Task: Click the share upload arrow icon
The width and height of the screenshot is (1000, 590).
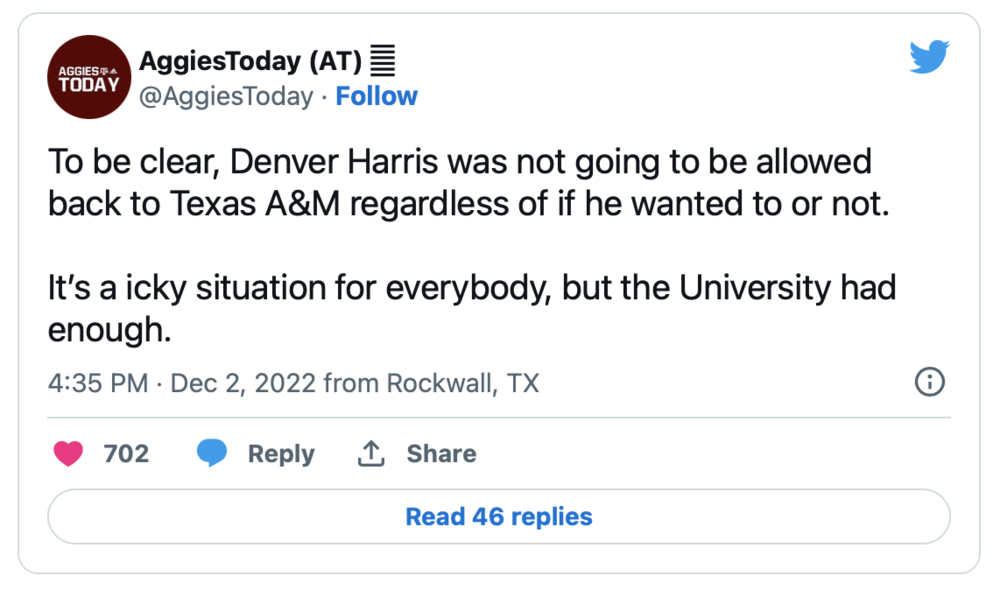Action: point(371,454)
